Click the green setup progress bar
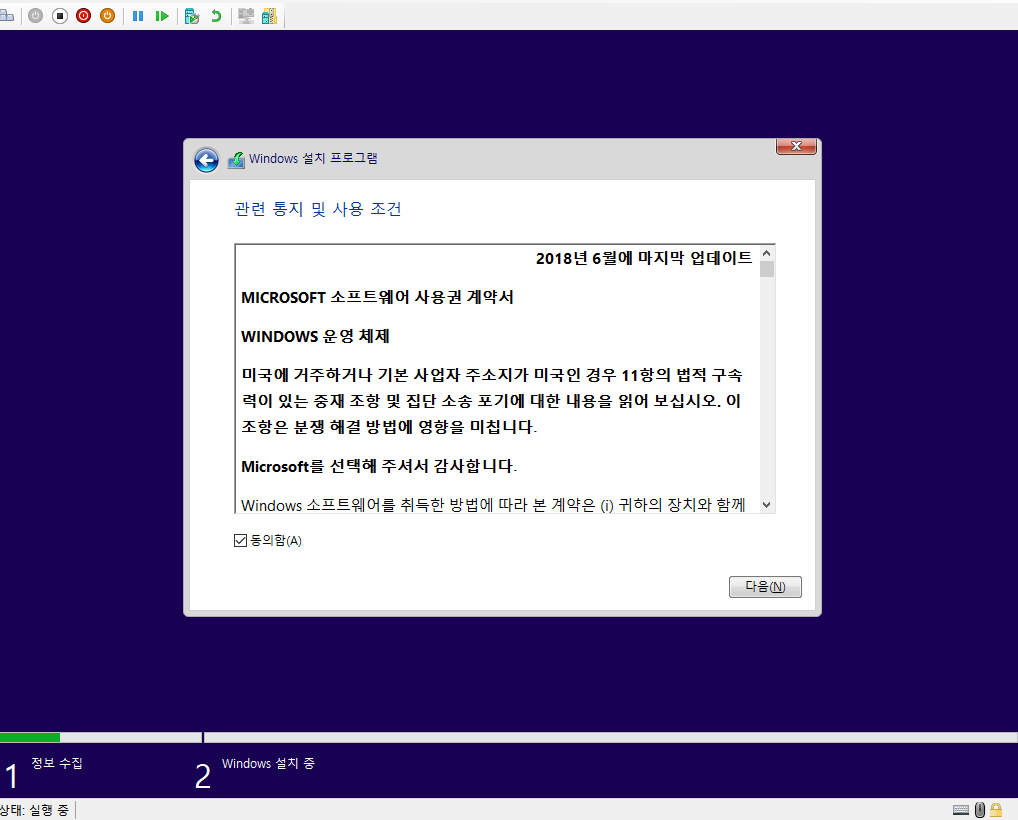The height and width of the screenshot is (820, 1018). pos(30,738)
